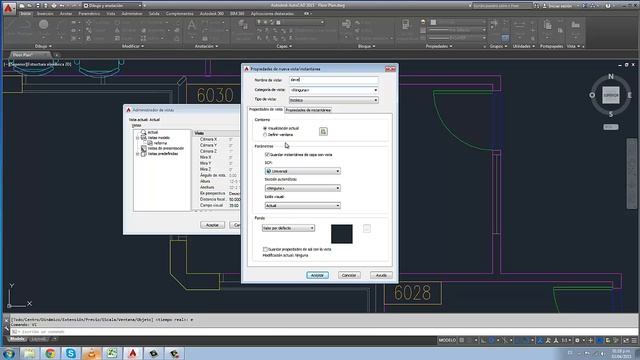640x360 pixels.
Task: Click the Layer Properties icon in Capas panel
Action: tap(243, 25)
